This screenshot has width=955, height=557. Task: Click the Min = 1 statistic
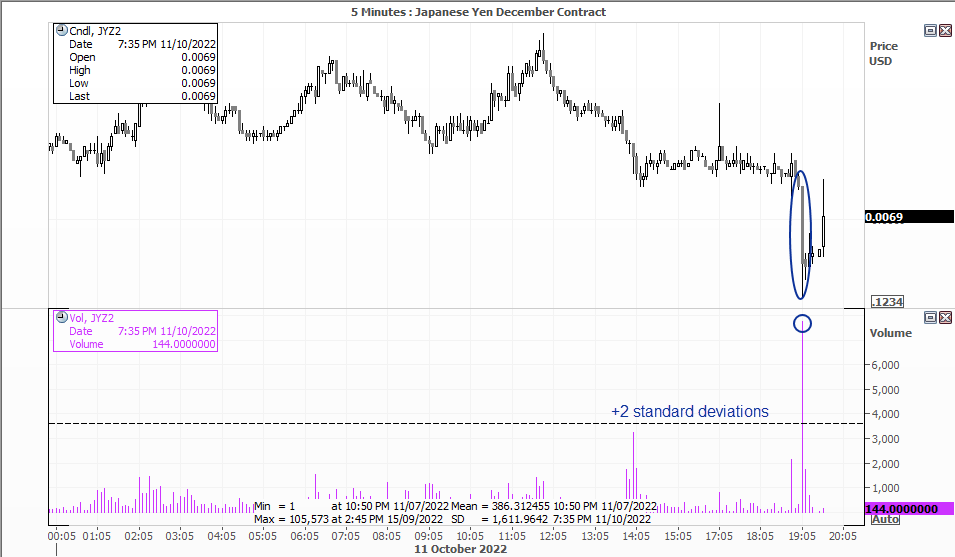(x=274, y=506)
